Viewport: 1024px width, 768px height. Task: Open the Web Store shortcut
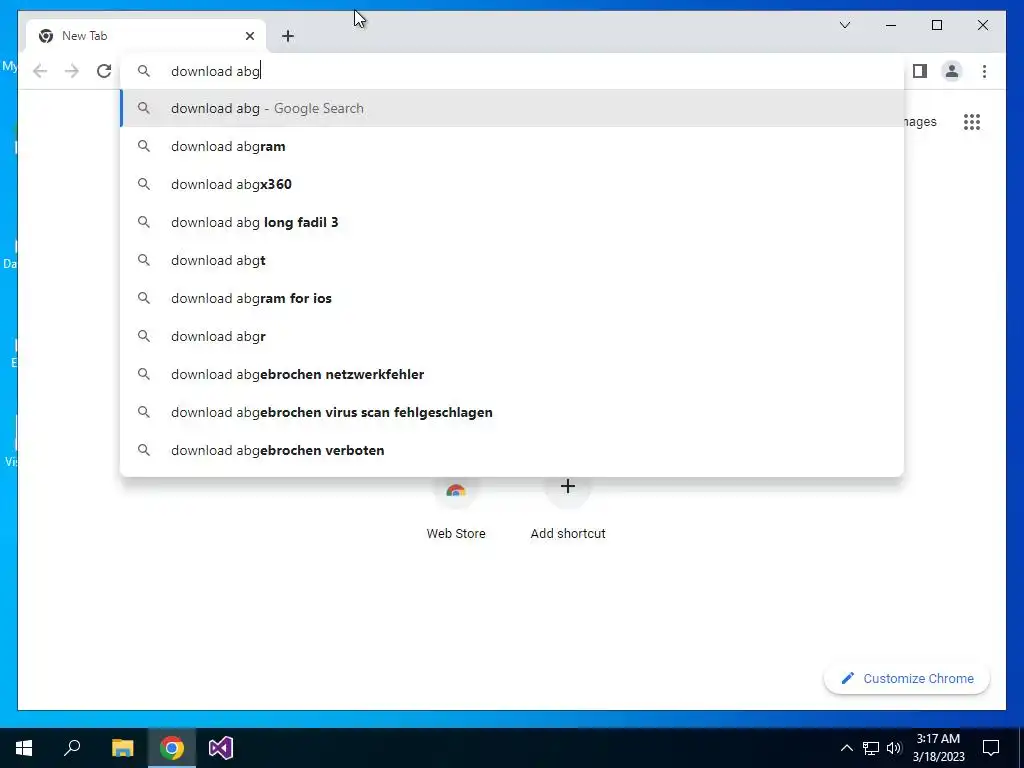(456, 509)
